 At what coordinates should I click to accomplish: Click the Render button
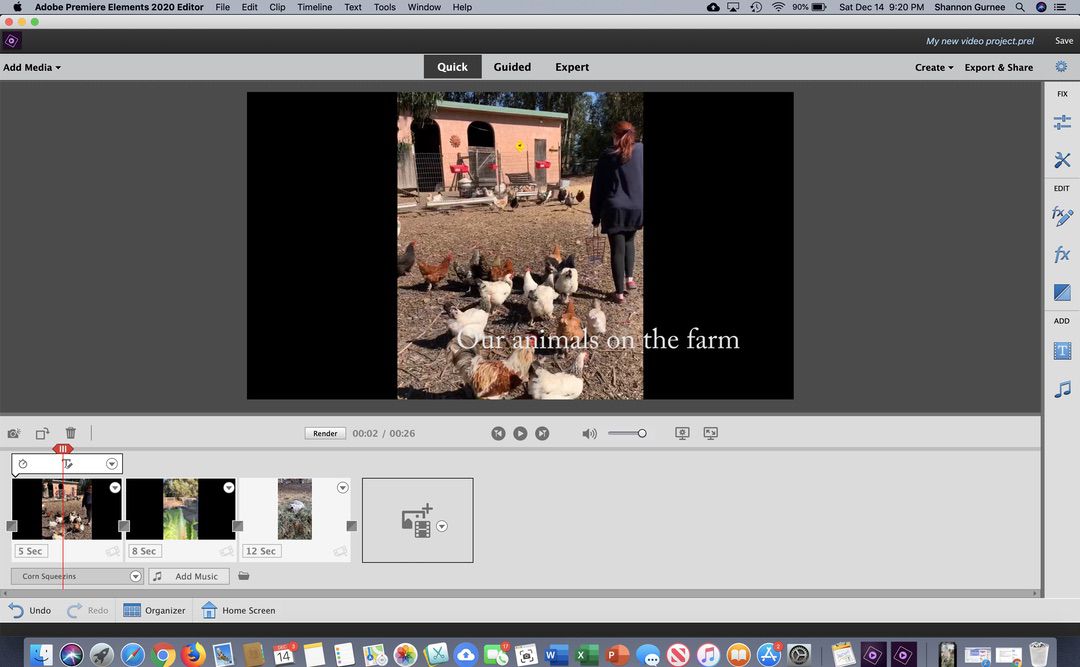pos(325,434)
